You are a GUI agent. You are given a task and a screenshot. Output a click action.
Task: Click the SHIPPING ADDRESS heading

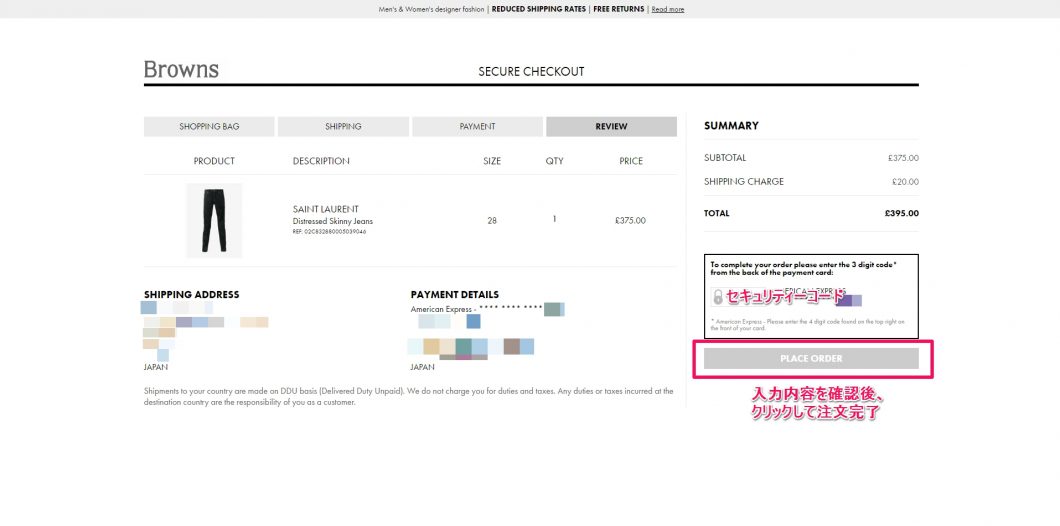pos(191,295)
